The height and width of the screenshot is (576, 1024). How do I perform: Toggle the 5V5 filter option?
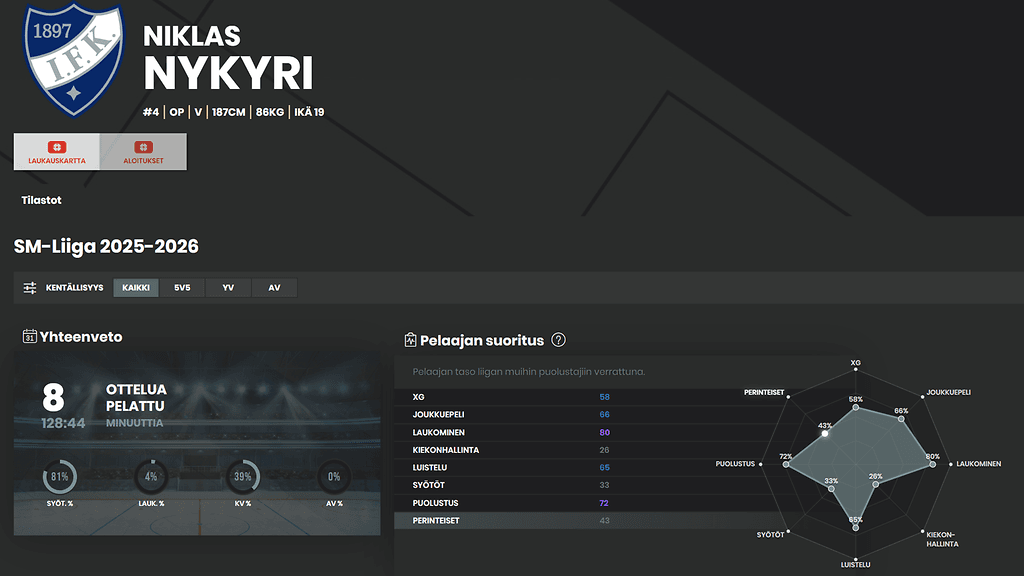pyautogui.click(x=182, y=287)
